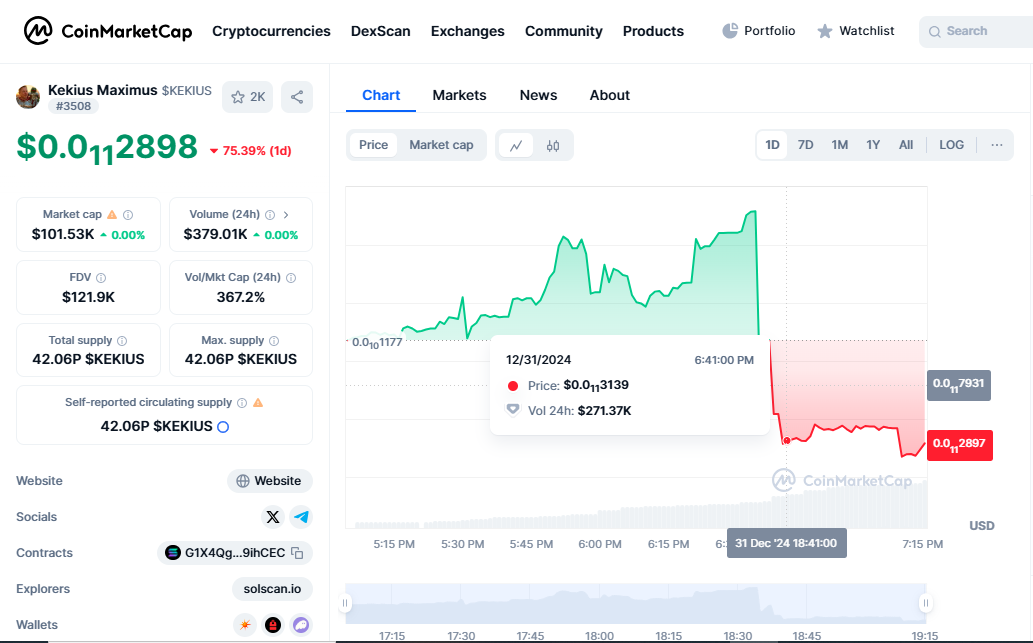Open DexScan nav menu
Viewport: 1033px width, 643px height.
tap(381, 31)
